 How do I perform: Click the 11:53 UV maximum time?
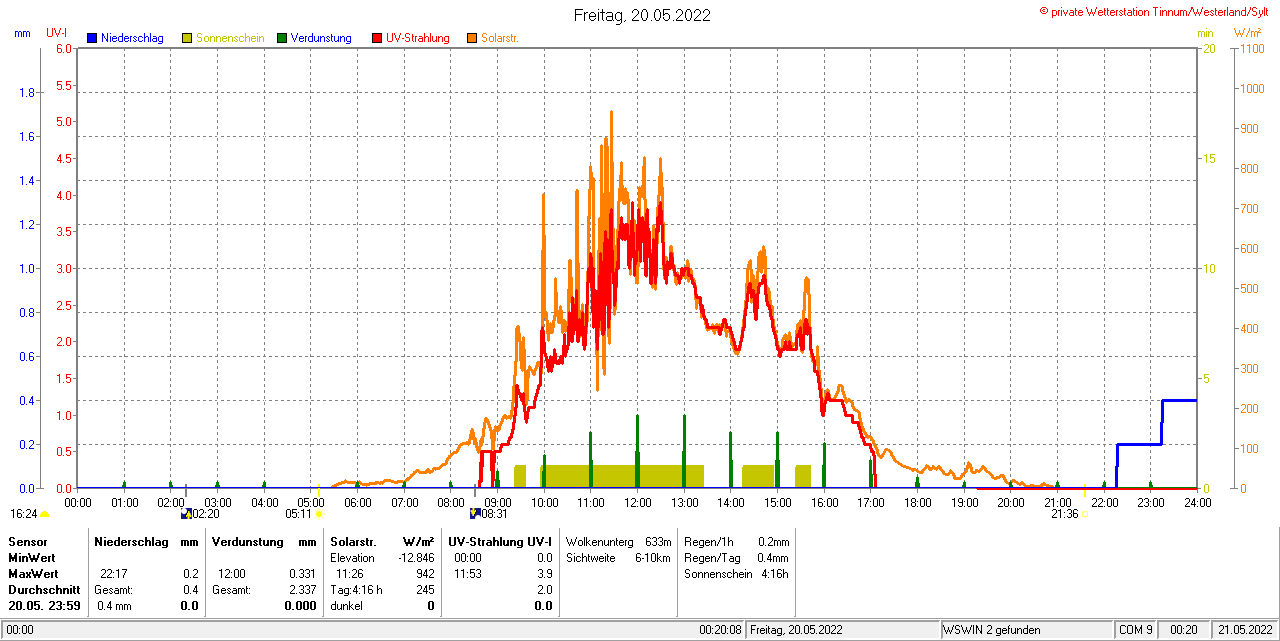tap(468, 574)
